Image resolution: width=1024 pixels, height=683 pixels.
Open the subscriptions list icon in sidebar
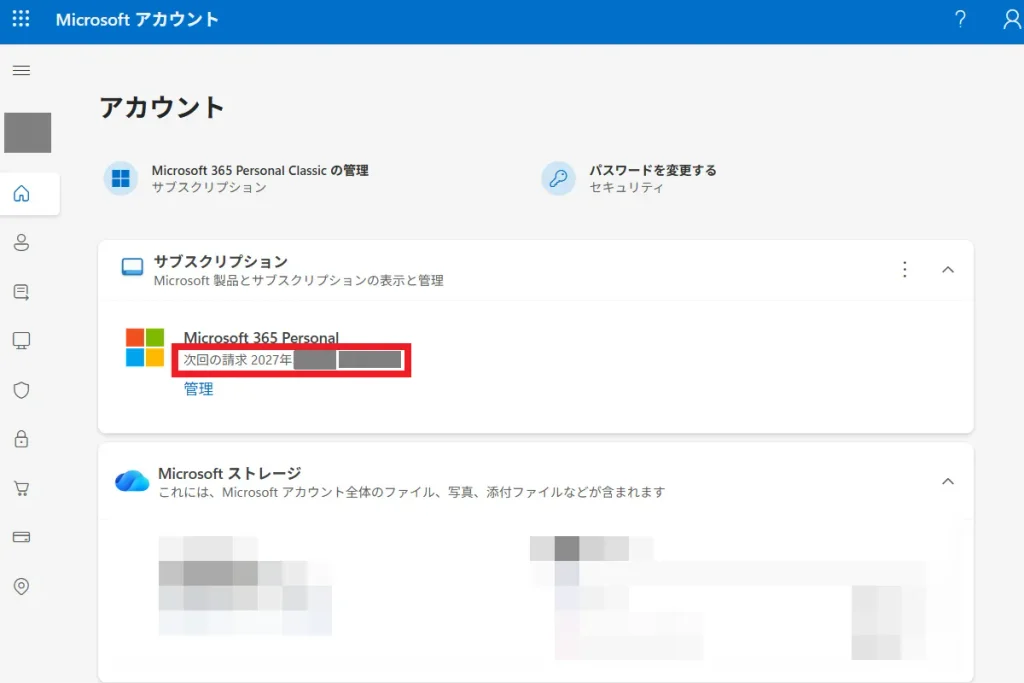pos(22,292)
